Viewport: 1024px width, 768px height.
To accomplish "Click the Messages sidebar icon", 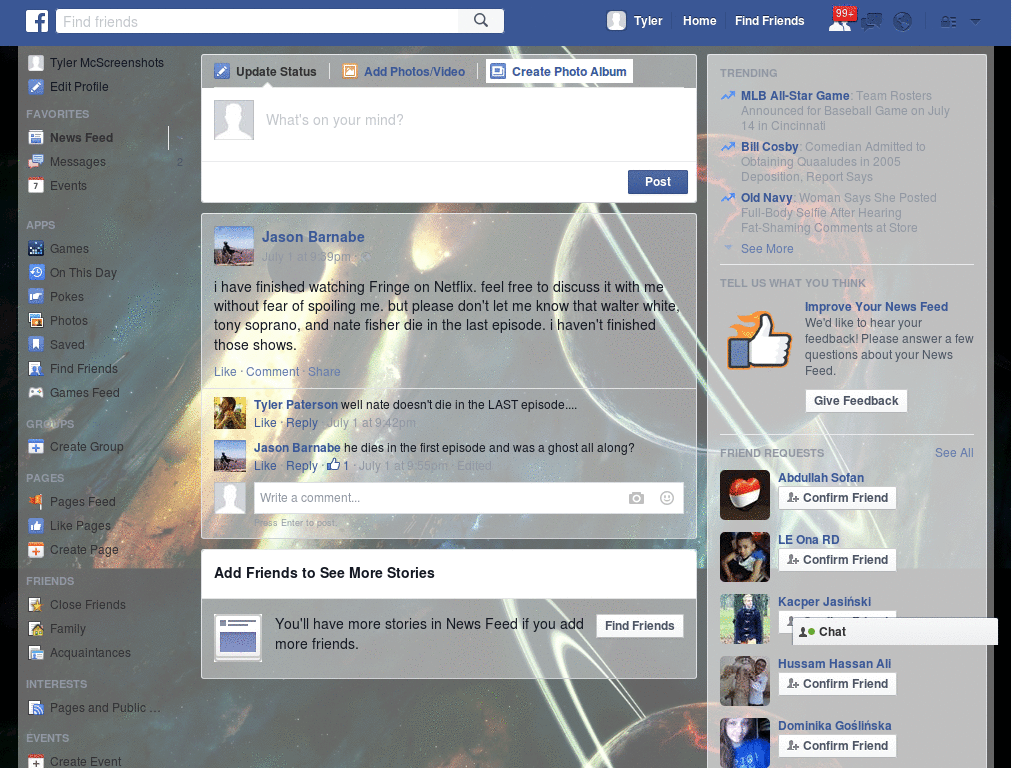I will pos(36,161).
